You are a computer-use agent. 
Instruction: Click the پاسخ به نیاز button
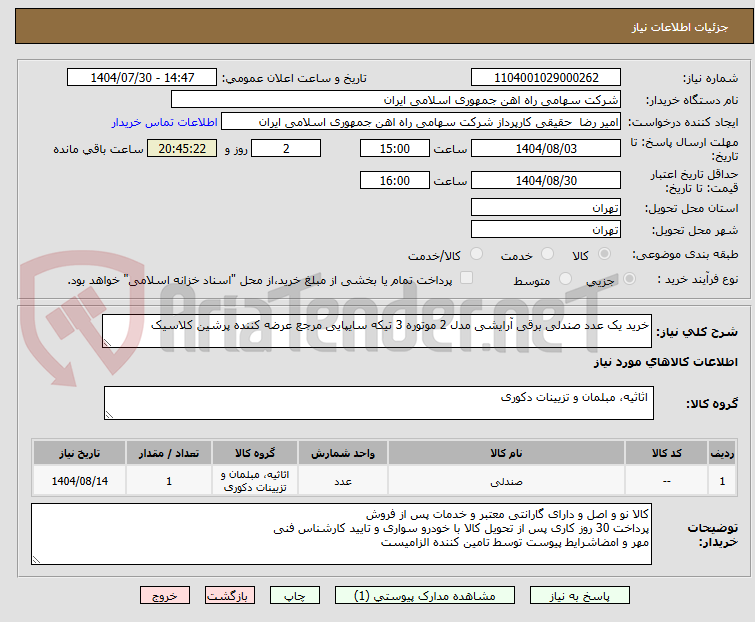tap(596, 595)
